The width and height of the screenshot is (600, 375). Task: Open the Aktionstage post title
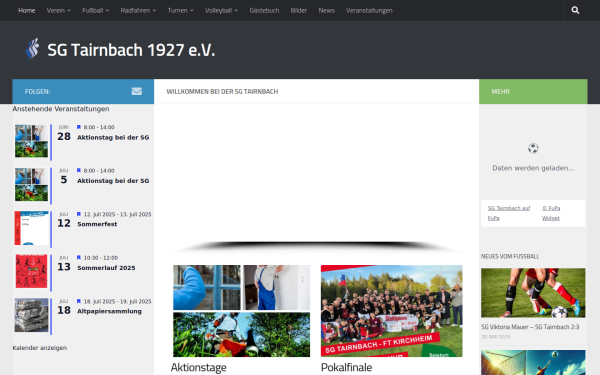click(199, 367)
